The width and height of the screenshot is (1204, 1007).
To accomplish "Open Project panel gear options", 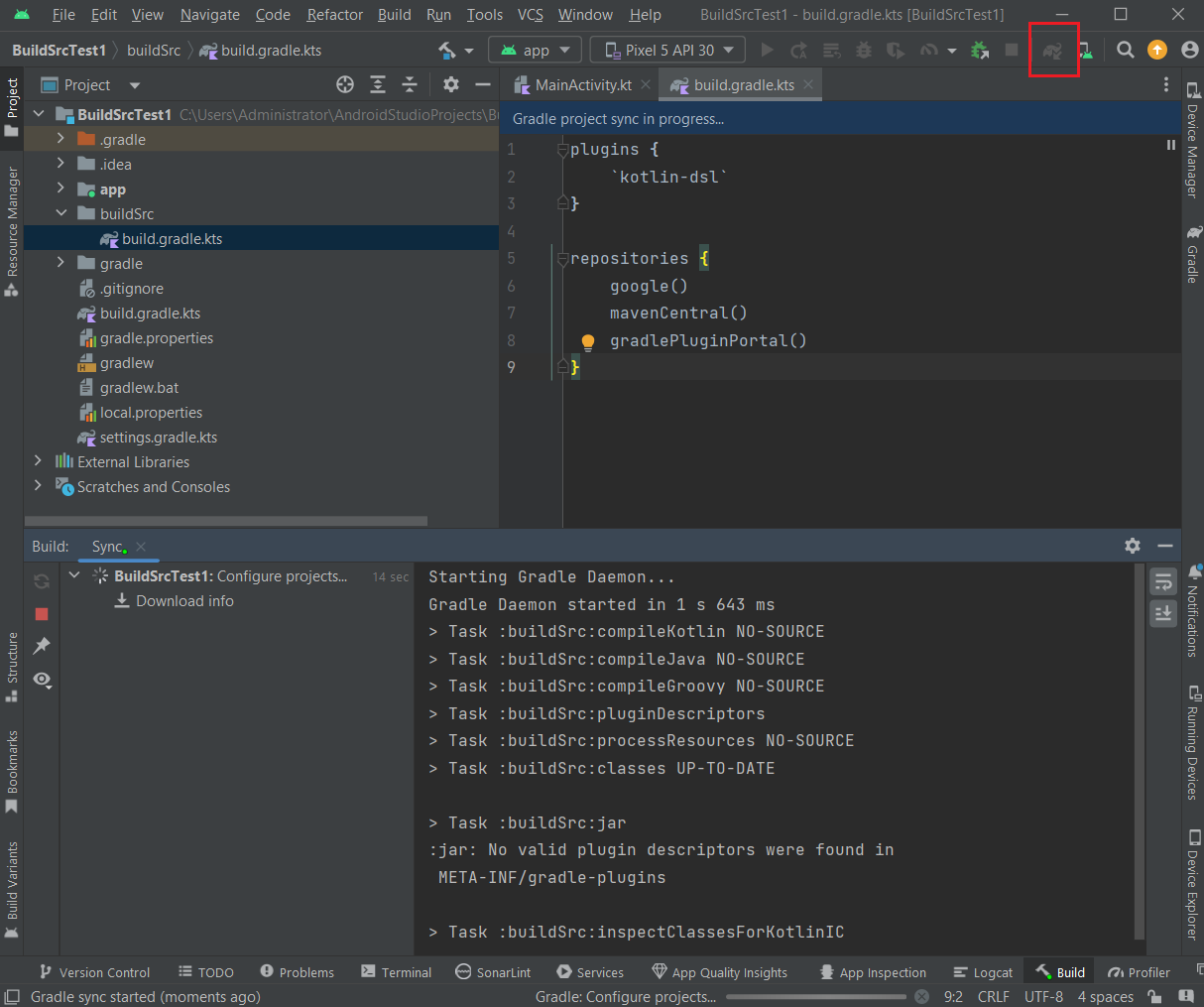I will [451, 84].
